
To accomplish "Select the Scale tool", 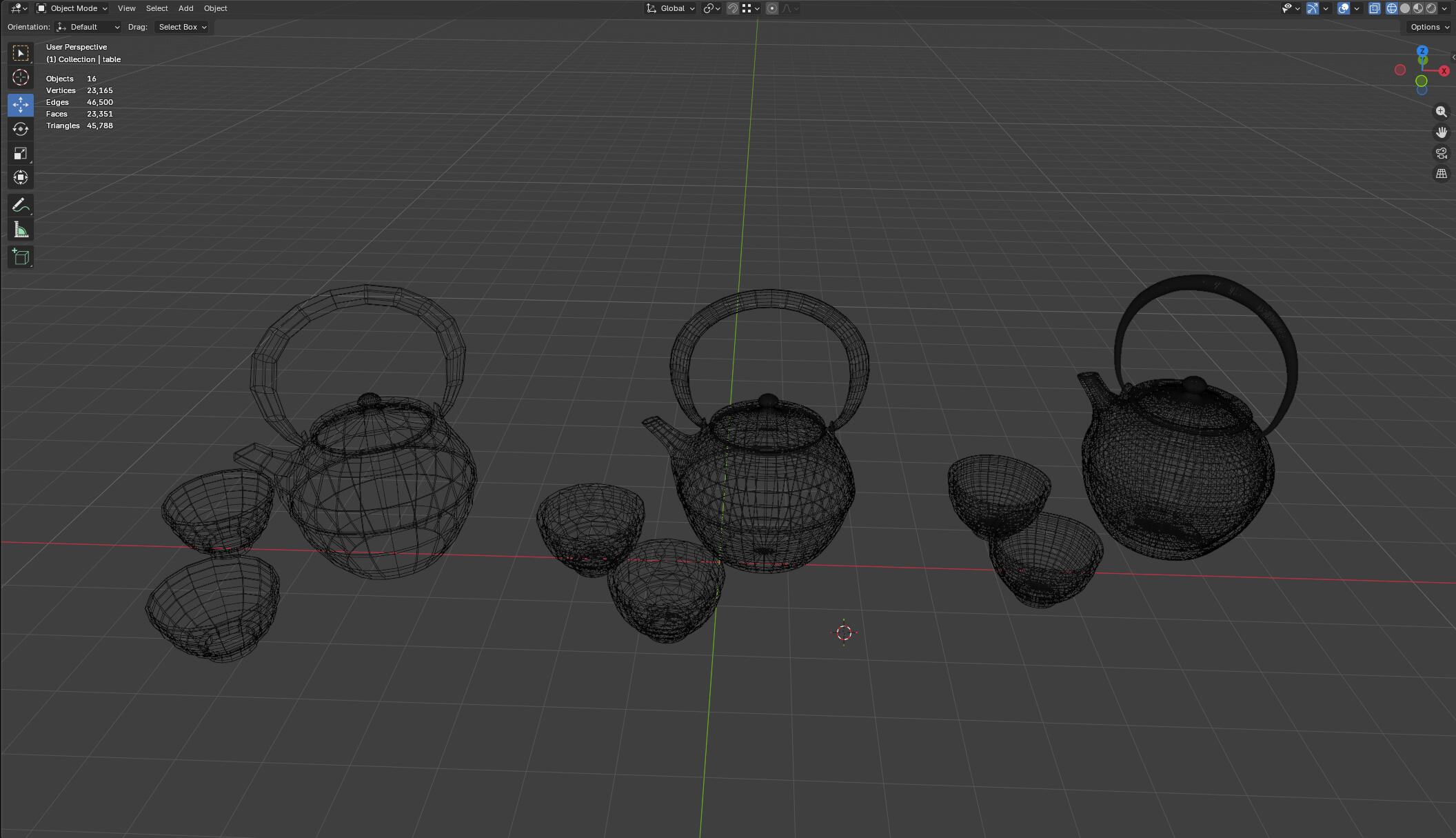I will 21,153.
